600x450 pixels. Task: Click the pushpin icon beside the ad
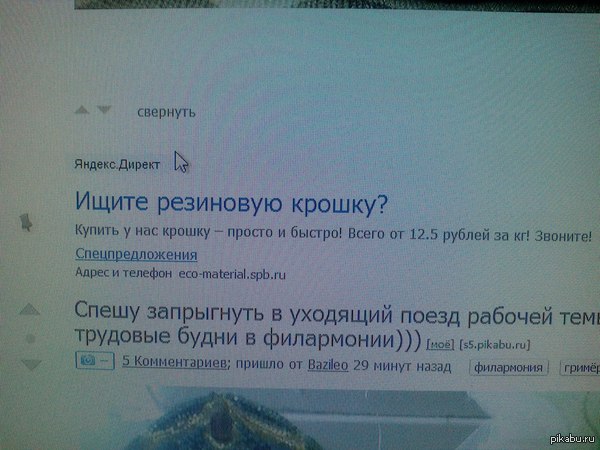coord(26,223)
